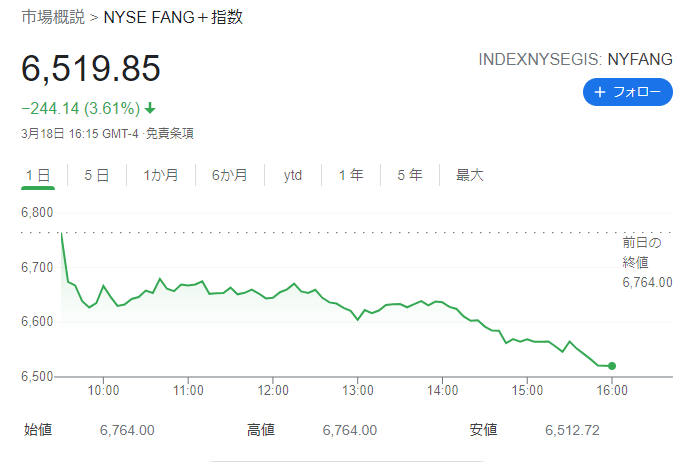Click the 6,600 price axis label
The height and width of the screenshot is (462, 688).
tap(37, 322)
